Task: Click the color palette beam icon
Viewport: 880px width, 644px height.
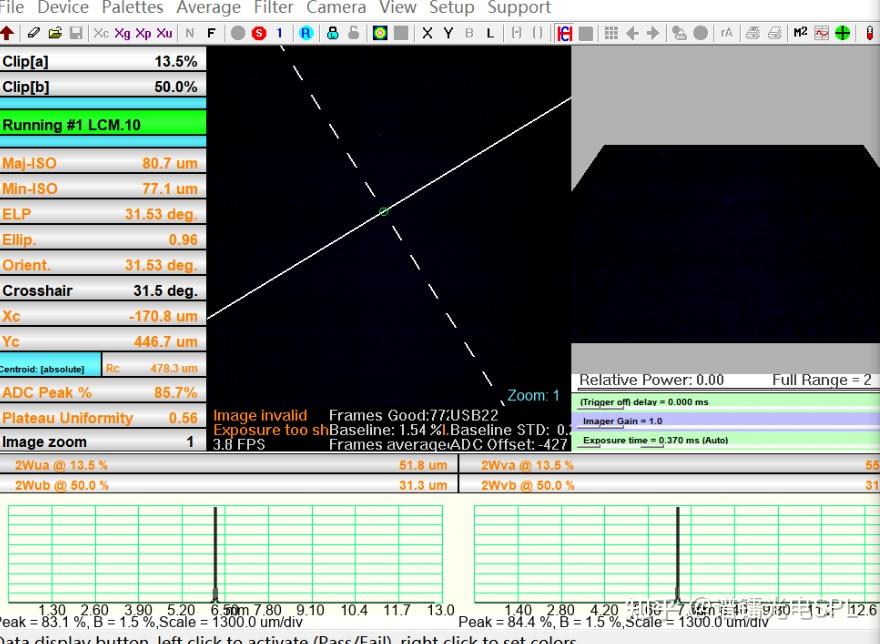Action: click(x=380, y=33)
